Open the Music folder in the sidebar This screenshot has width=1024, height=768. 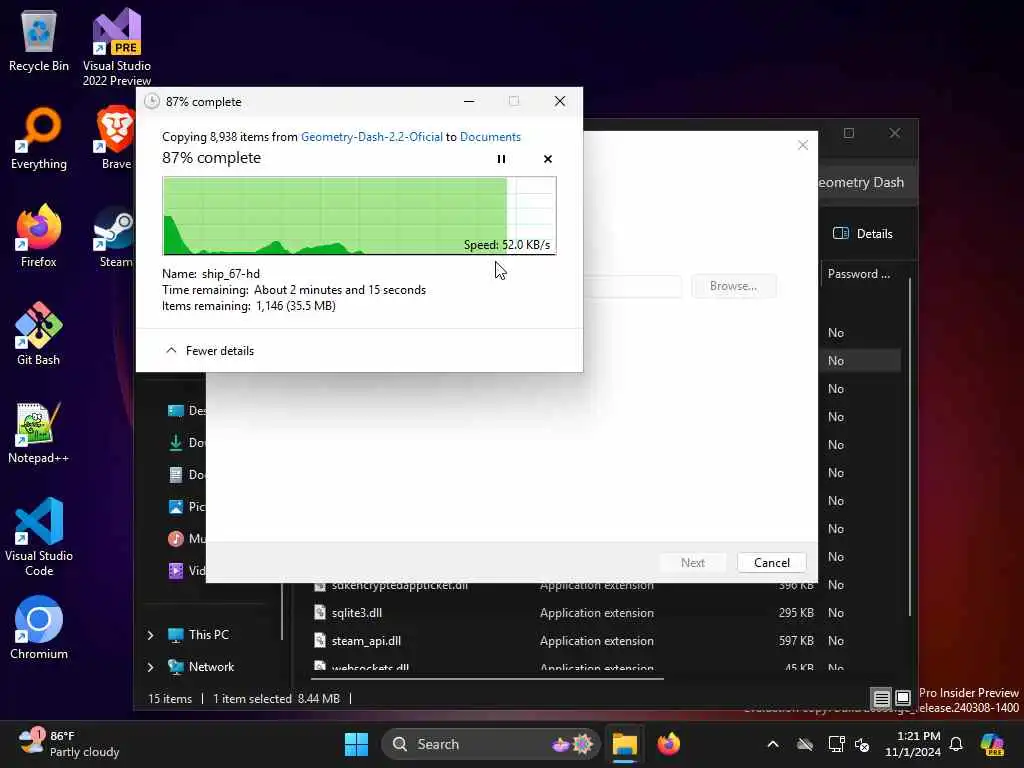(x=186, y=539)
